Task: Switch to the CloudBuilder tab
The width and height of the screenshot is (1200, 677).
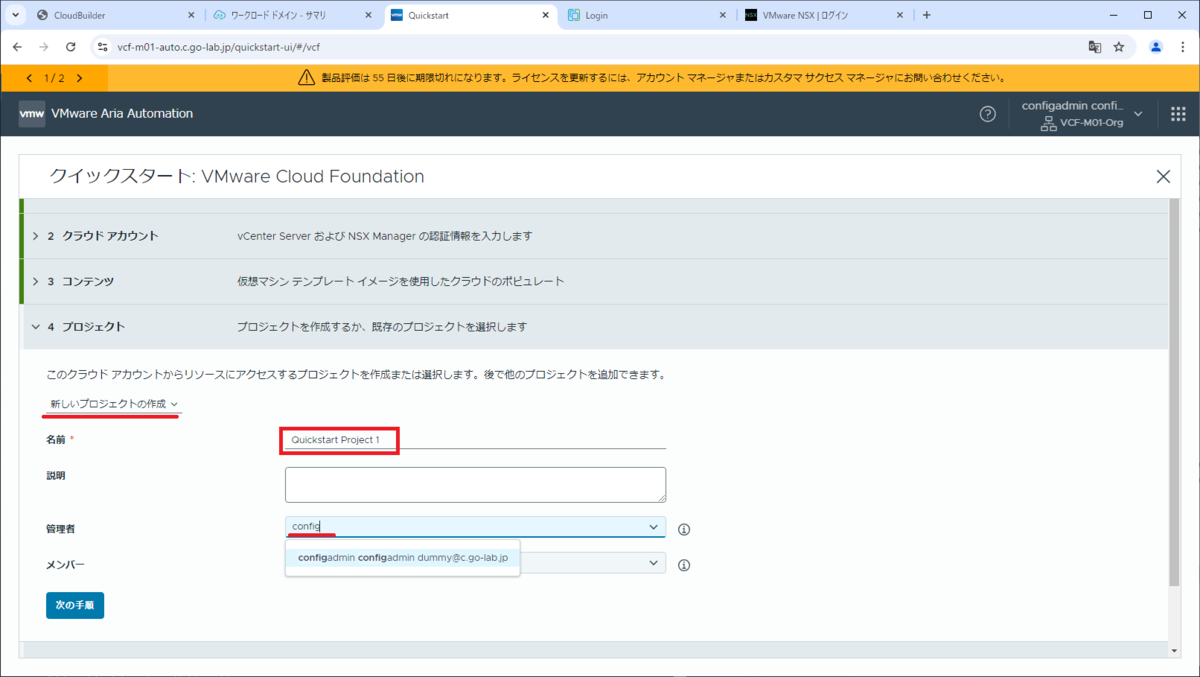Action: (x=115, y=15)
